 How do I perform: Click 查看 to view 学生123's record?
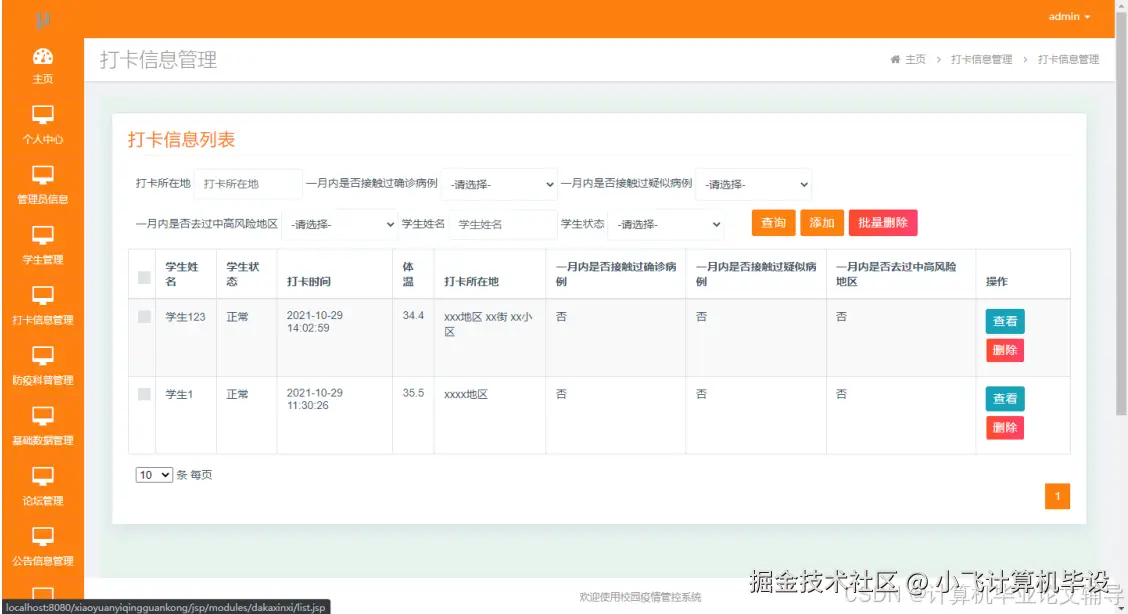[x=1004, y=321]
